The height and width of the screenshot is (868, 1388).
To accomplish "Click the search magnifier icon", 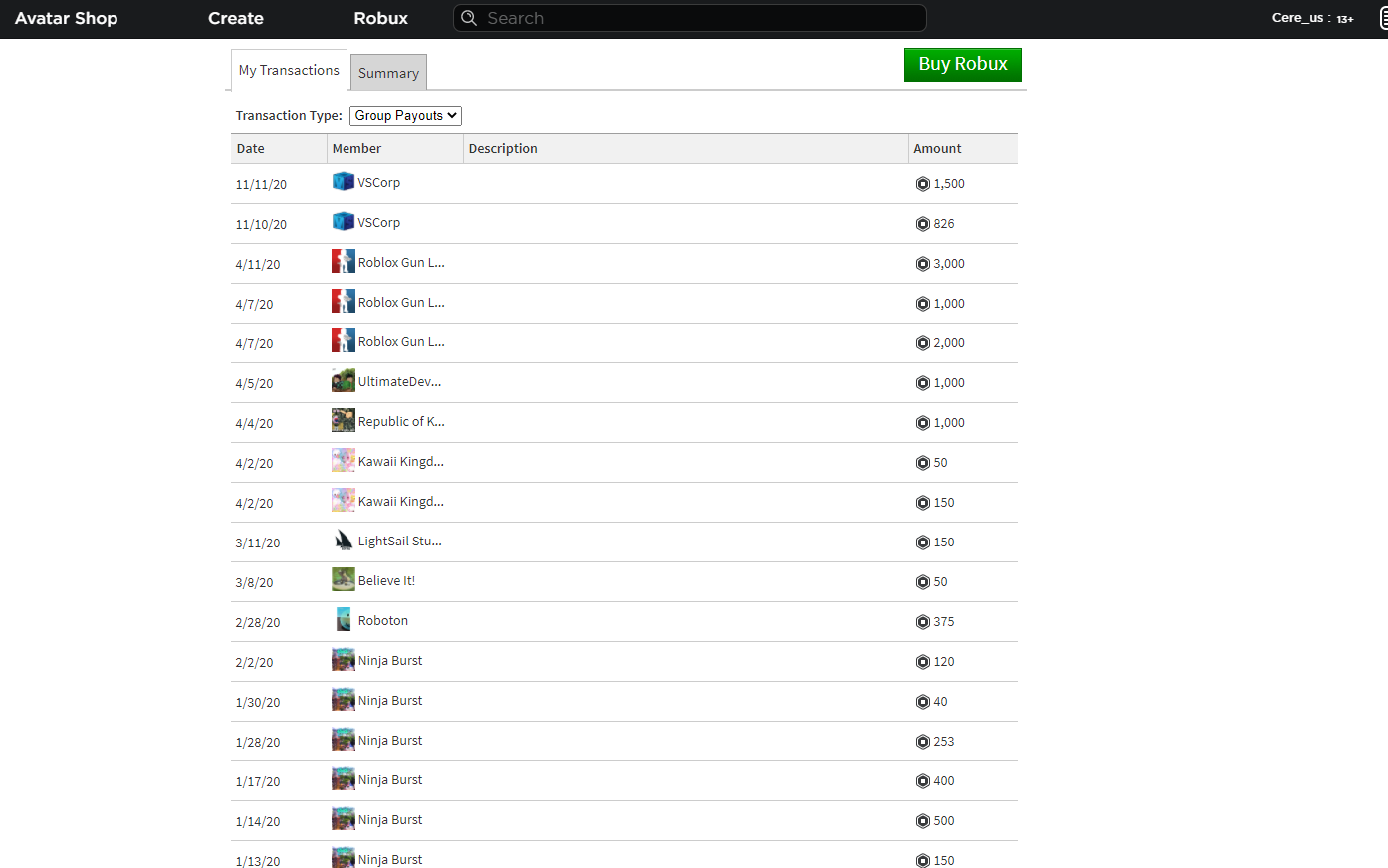I will (x=469, y=18).
